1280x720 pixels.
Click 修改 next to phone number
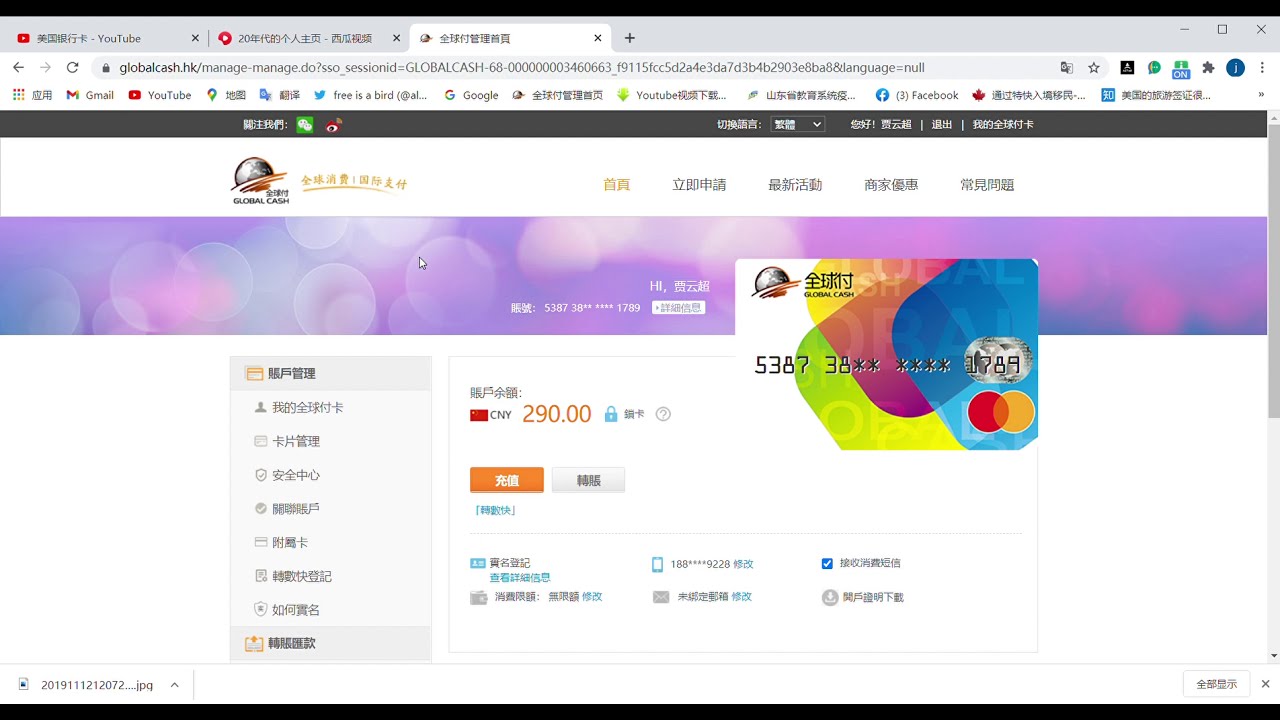click(743, 564)
